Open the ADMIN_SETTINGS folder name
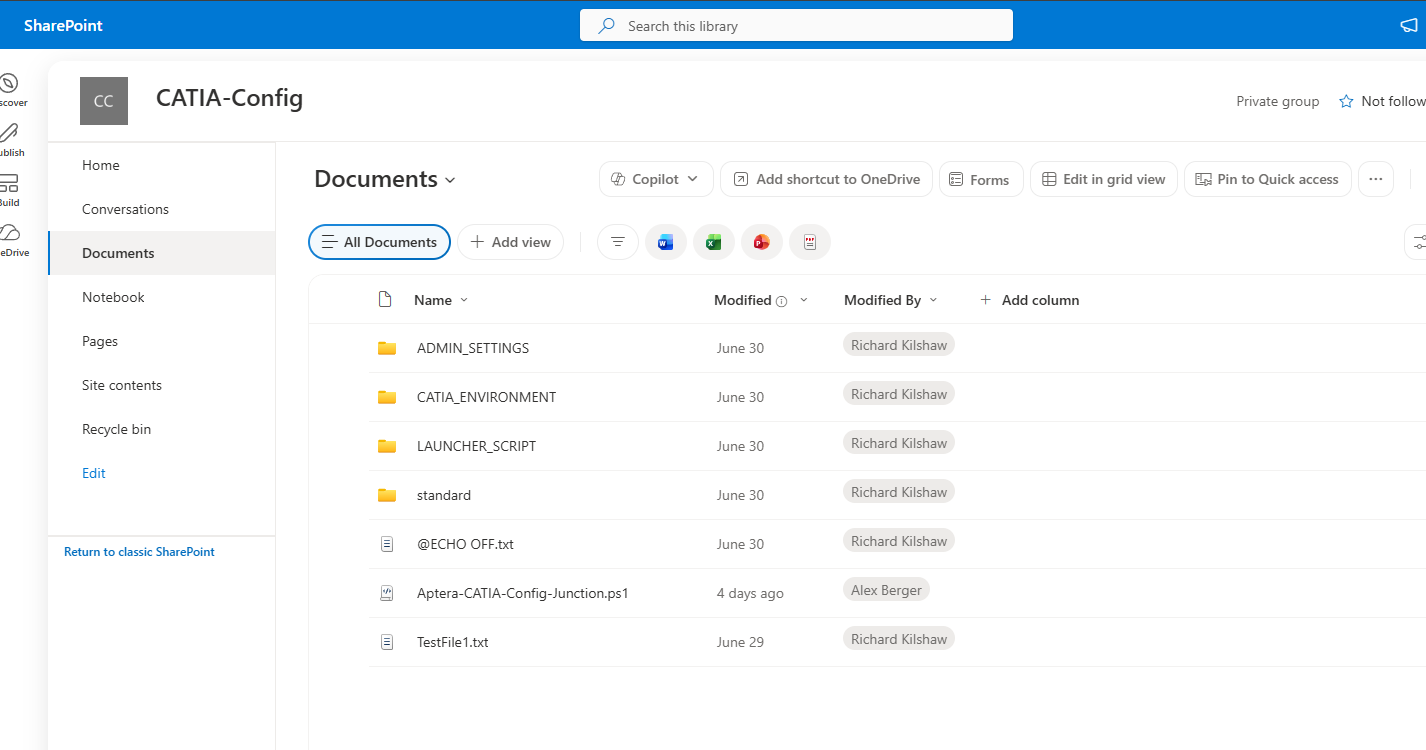 tap(473, 348)
